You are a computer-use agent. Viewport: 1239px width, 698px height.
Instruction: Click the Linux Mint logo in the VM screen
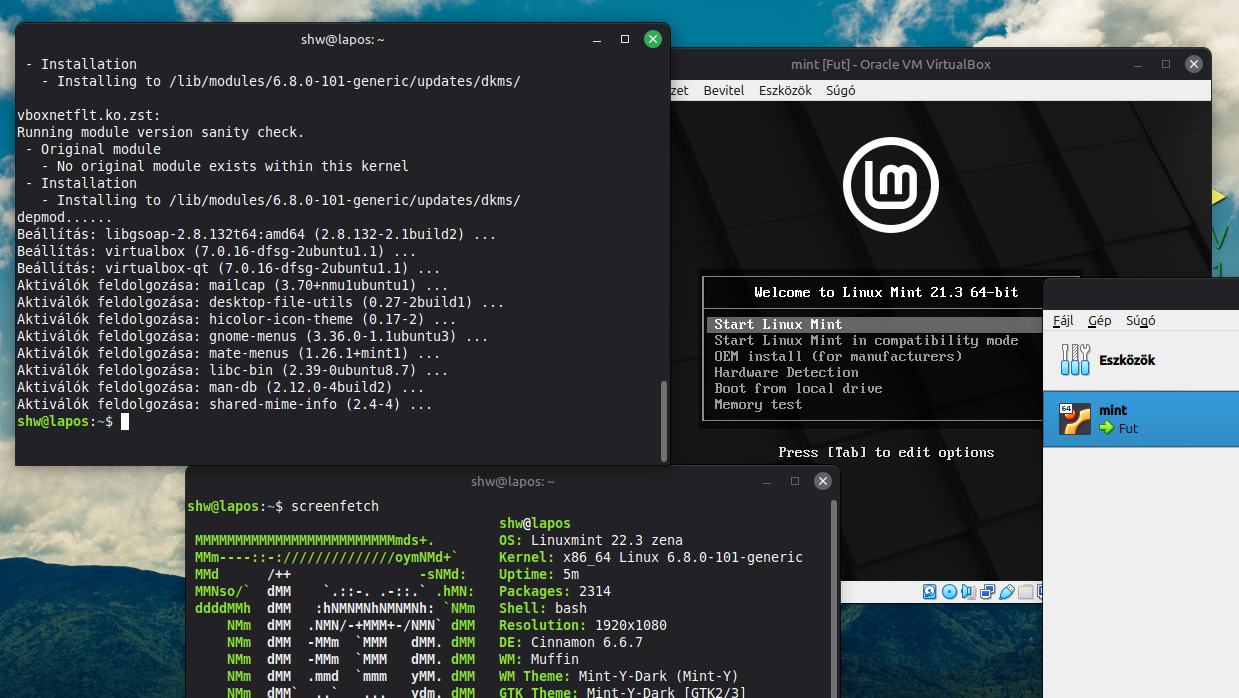[x=890, y=185]
